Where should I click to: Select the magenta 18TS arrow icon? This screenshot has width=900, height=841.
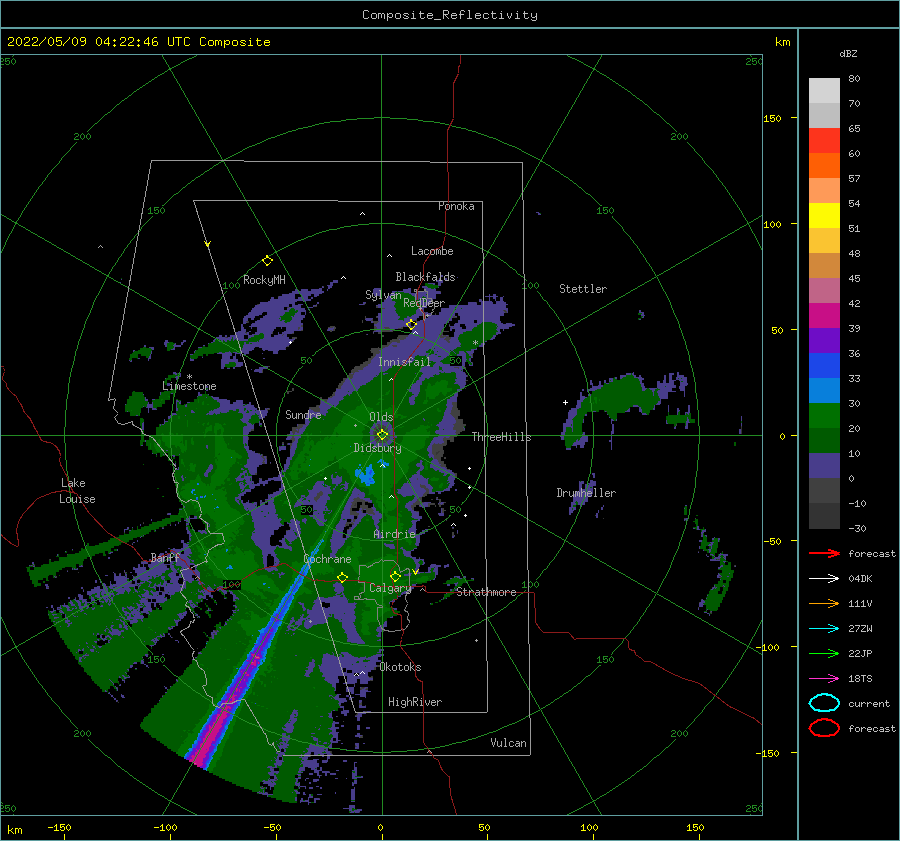pos(824,679)
